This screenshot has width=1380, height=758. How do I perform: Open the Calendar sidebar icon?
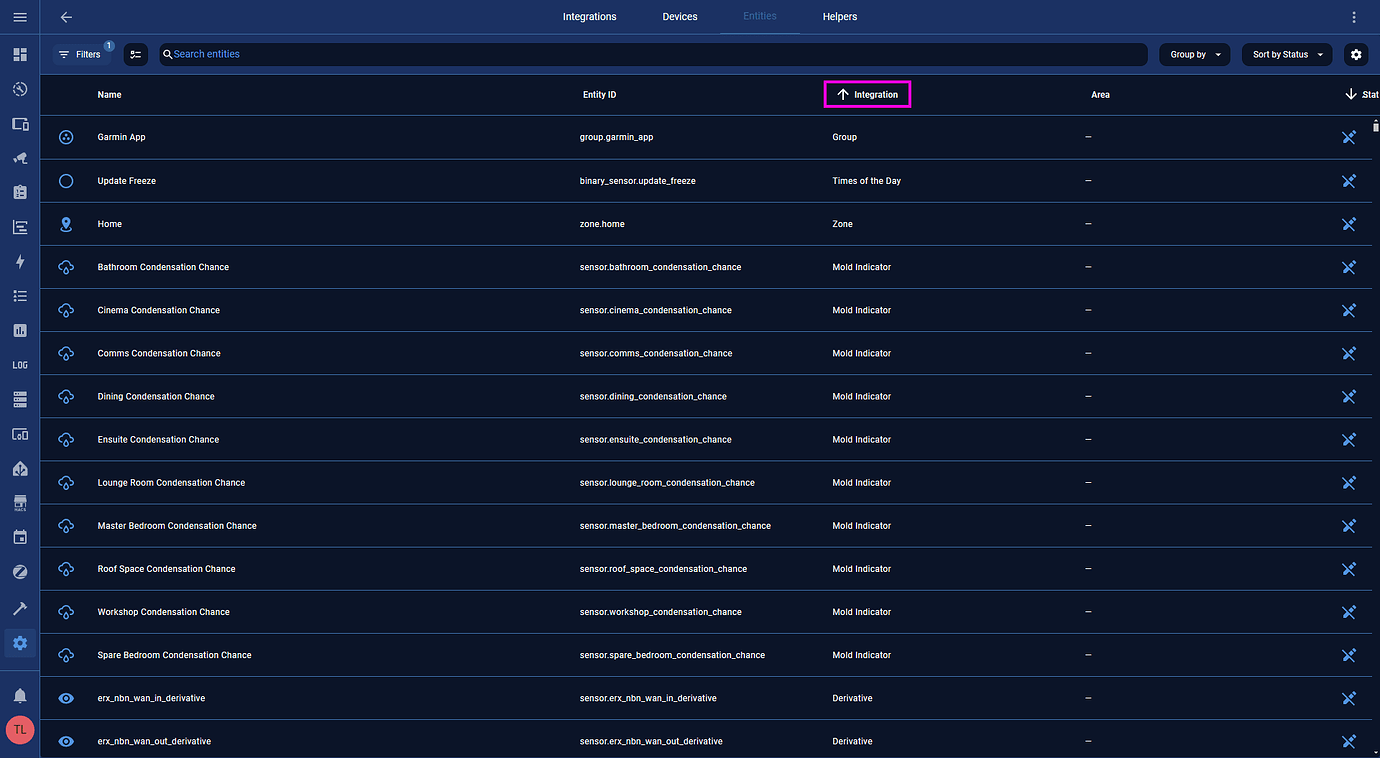pos(20,538)
